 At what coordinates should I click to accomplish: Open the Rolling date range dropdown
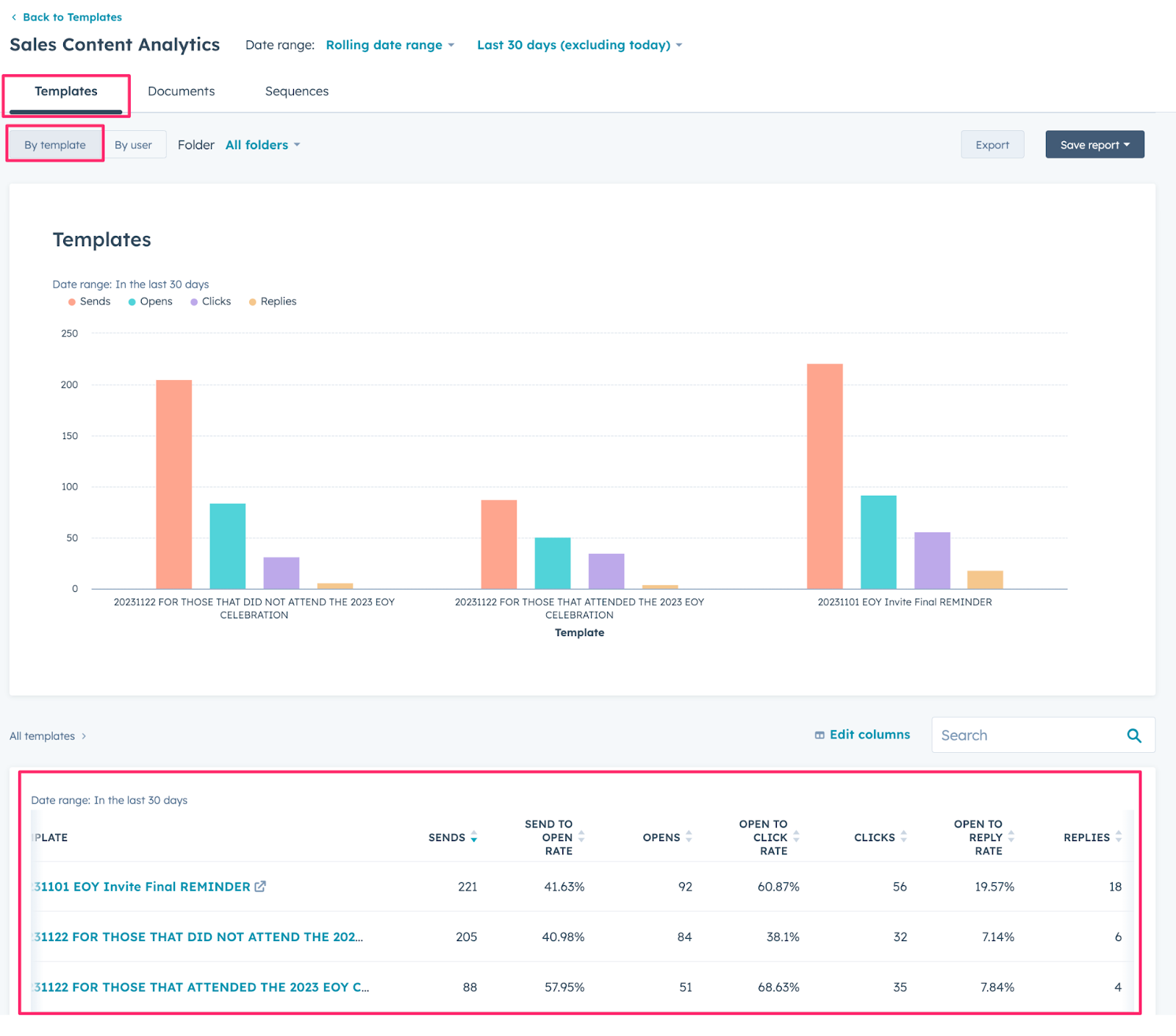(x=390, y=45)
